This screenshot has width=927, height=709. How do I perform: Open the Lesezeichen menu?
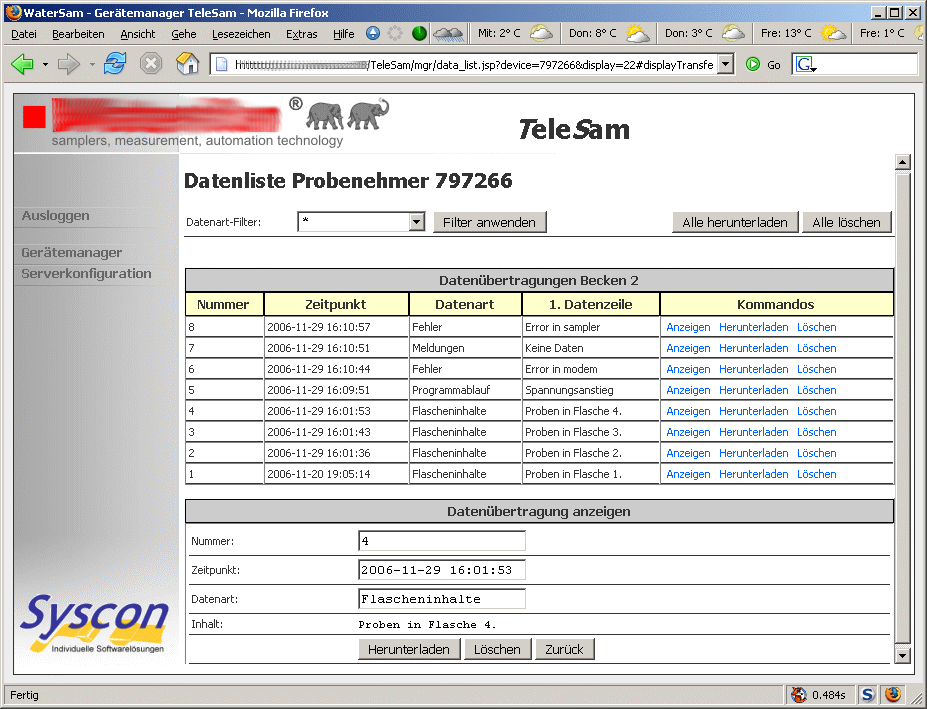(241, 34)
